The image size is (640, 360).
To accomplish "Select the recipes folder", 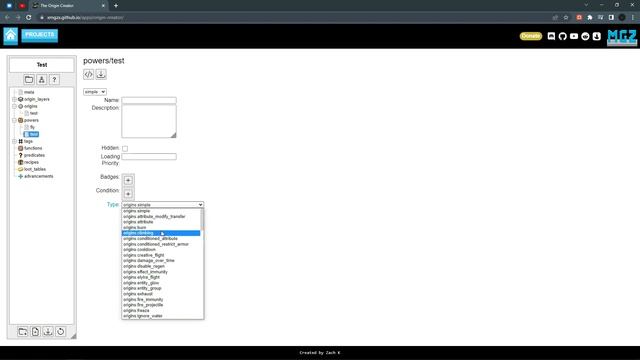I will pos(31,162).
